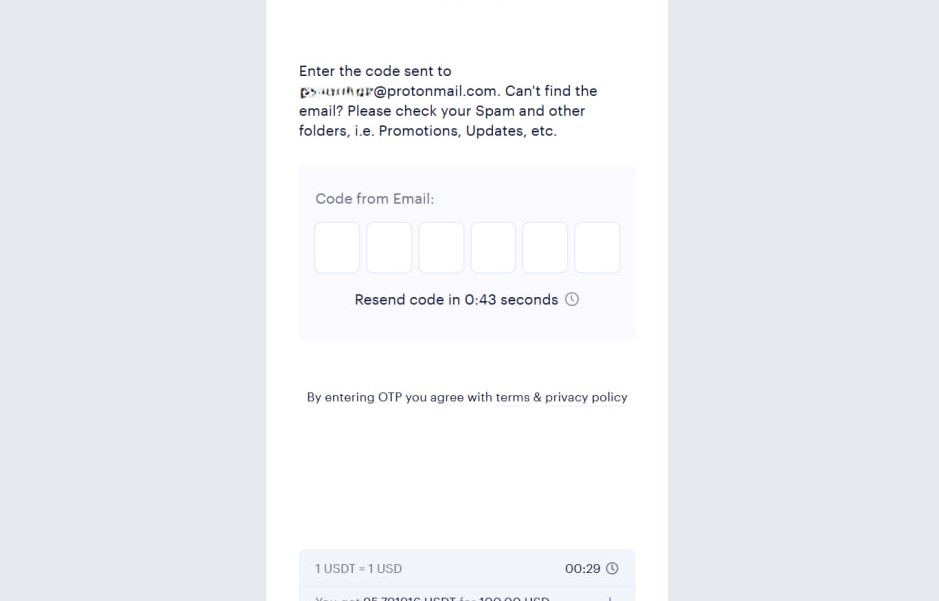Click the clock icon beside the resend countdown
This screenshot has width=939, height=601.
pos(571,299)
